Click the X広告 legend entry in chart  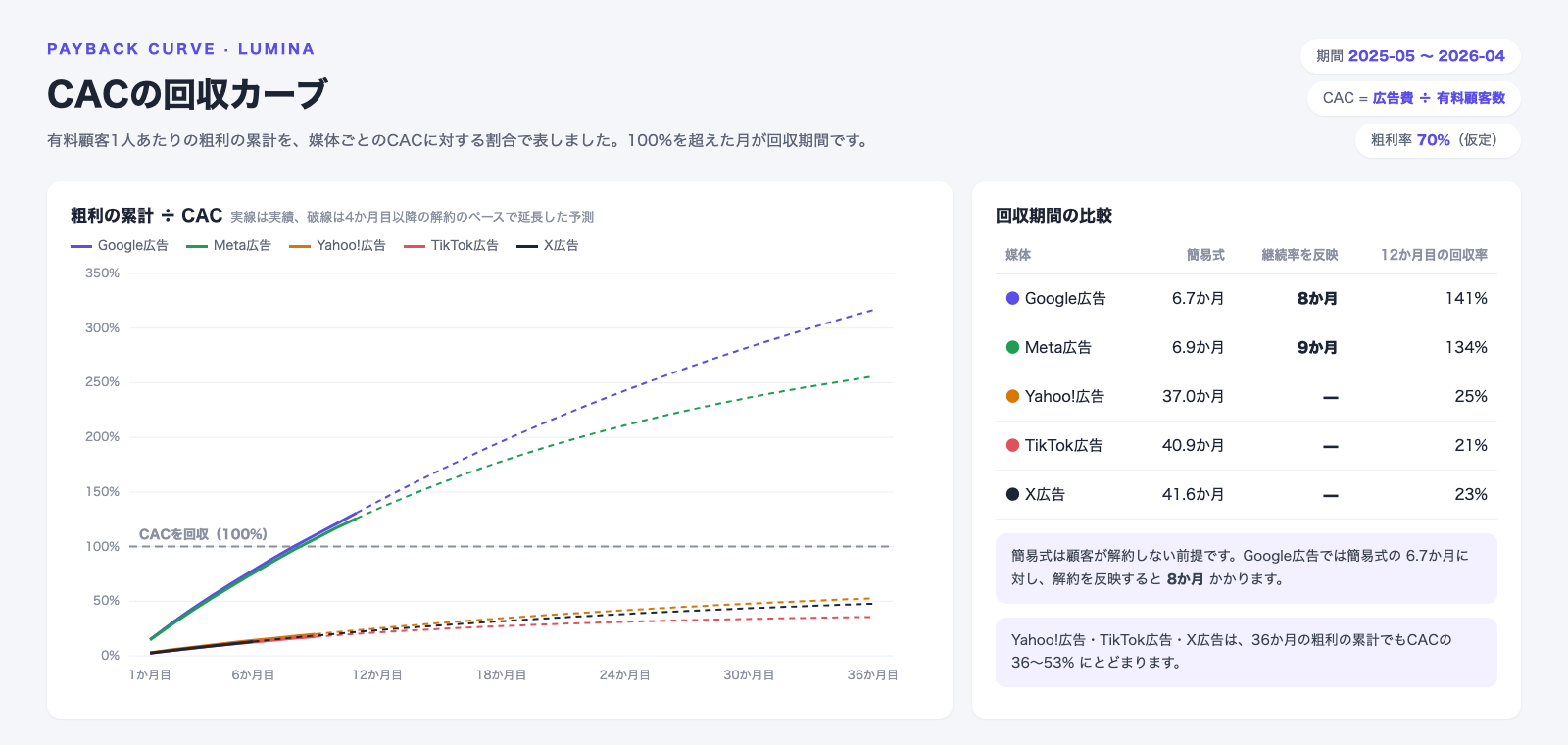point(548,245)
